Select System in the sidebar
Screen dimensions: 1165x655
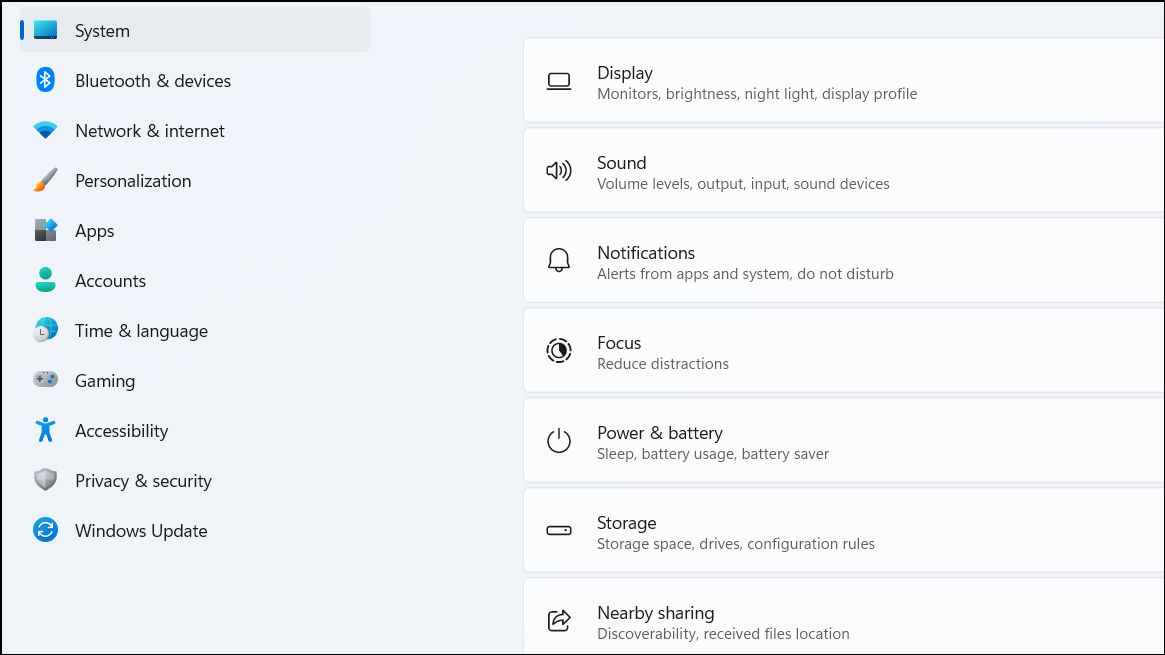coord(195,30)
